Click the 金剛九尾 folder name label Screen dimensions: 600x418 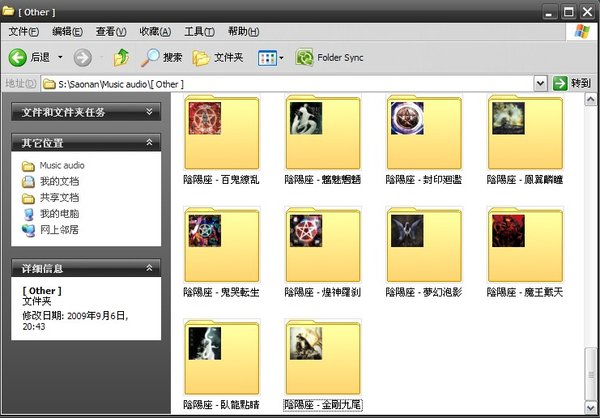[x=323, y=405]
